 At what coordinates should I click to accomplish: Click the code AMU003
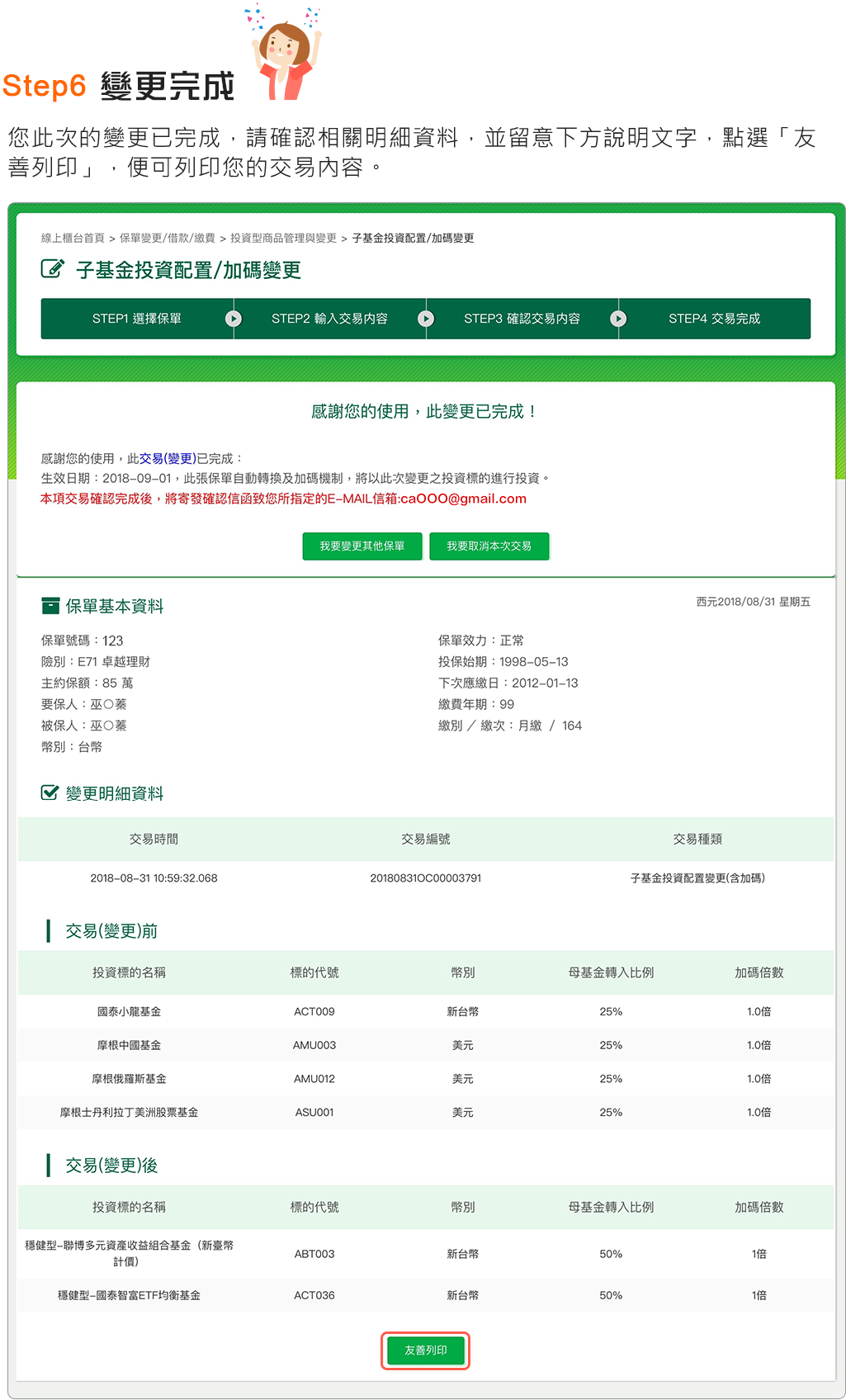tap(314, 1045)
